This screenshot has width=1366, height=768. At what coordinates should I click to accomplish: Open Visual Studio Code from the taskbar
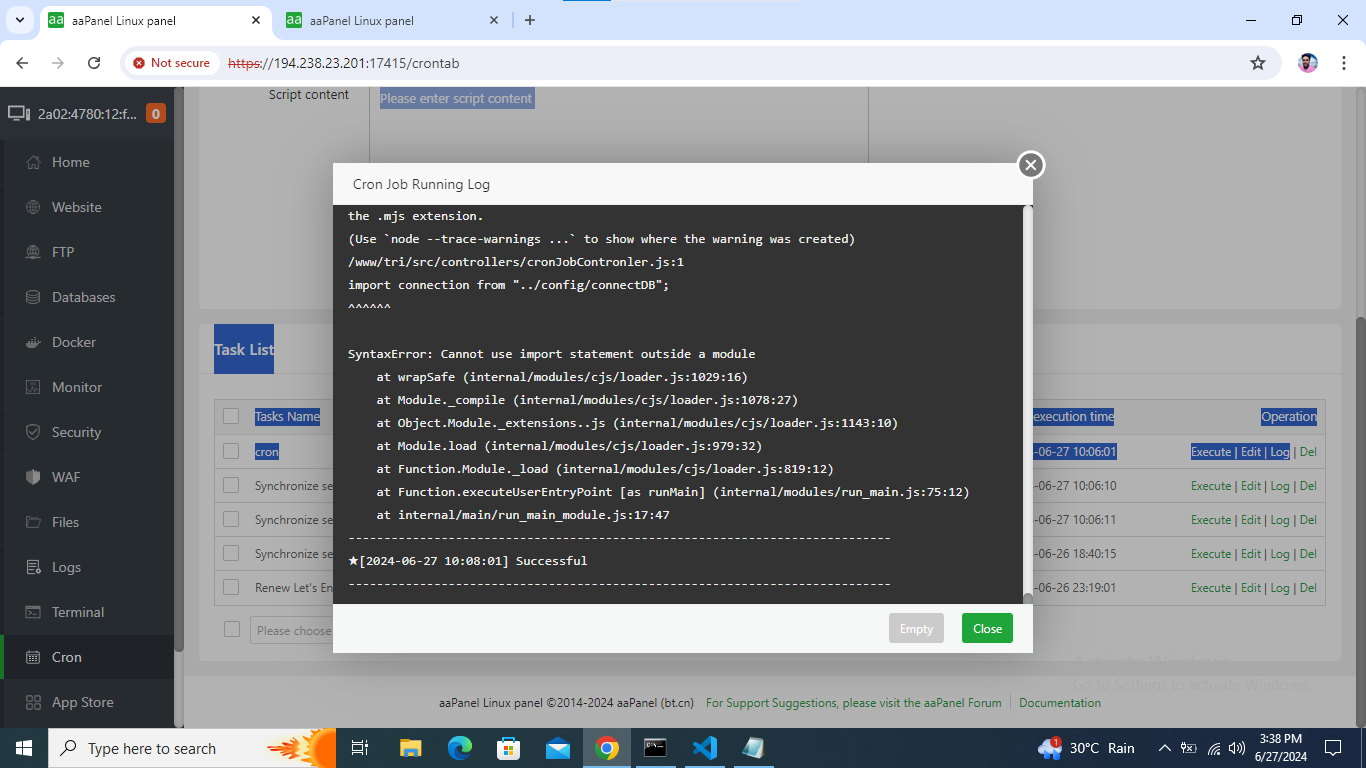click(704, 748)
